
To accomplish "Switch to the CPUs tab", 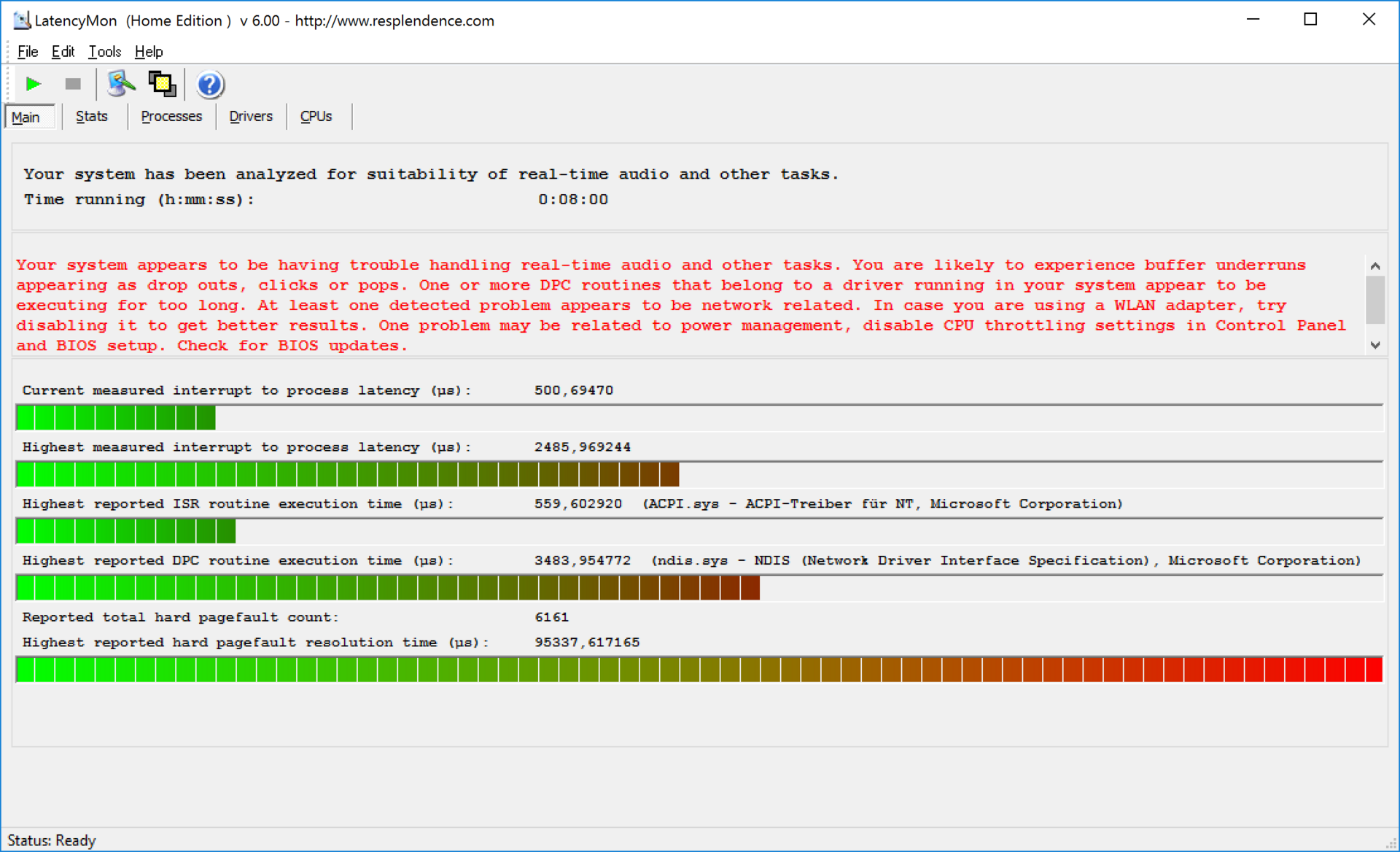I will [316, 116].
